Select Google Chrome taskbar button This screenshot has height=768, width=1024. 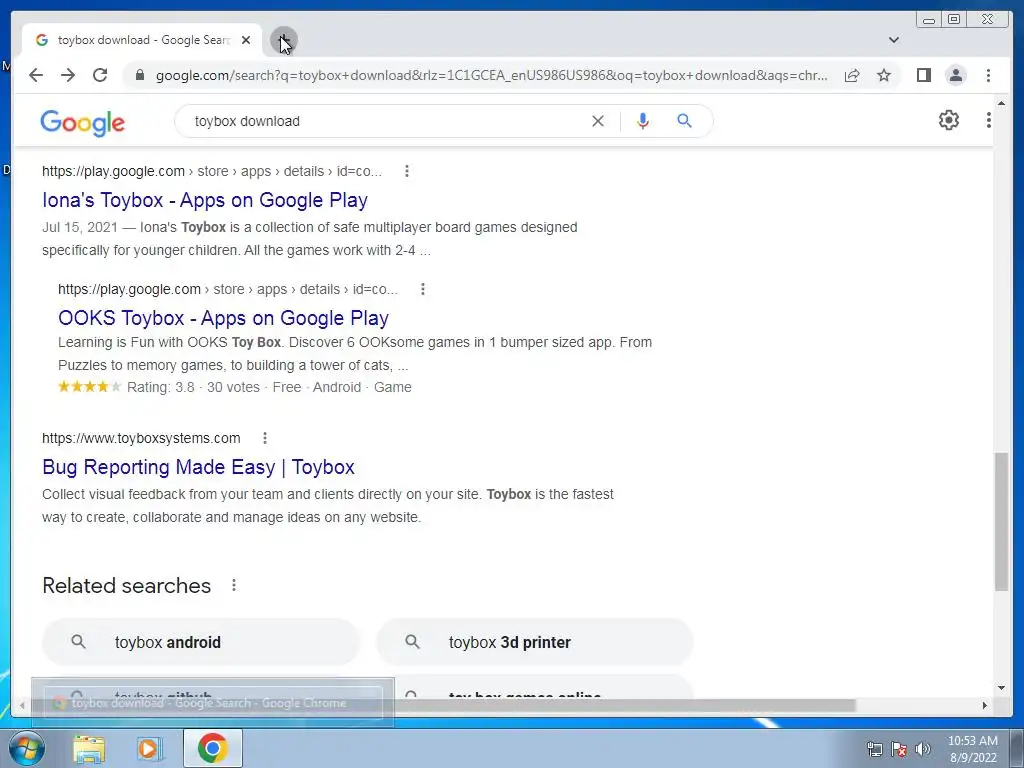point(213,748)
